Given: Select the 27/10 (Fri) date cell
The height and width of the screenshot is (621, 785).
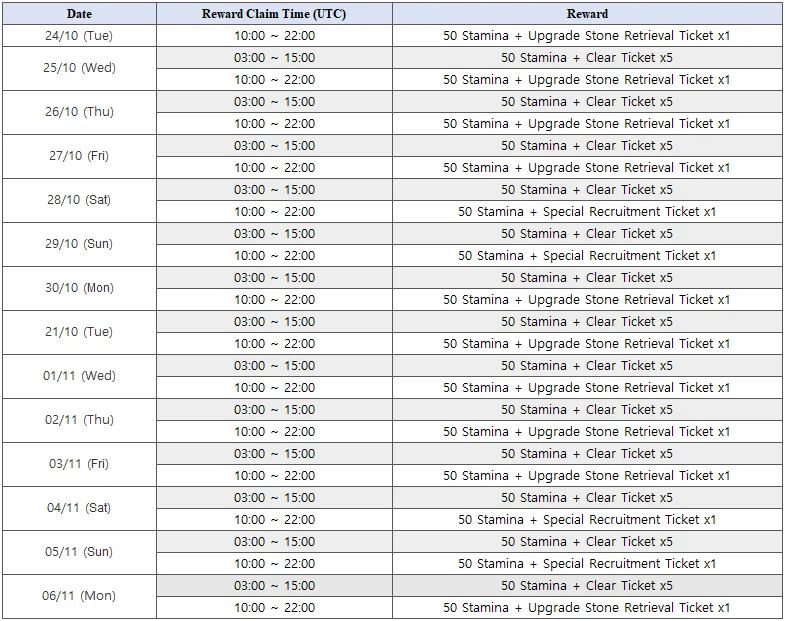Looking at the screenshot, I should (x=79, y=156).
